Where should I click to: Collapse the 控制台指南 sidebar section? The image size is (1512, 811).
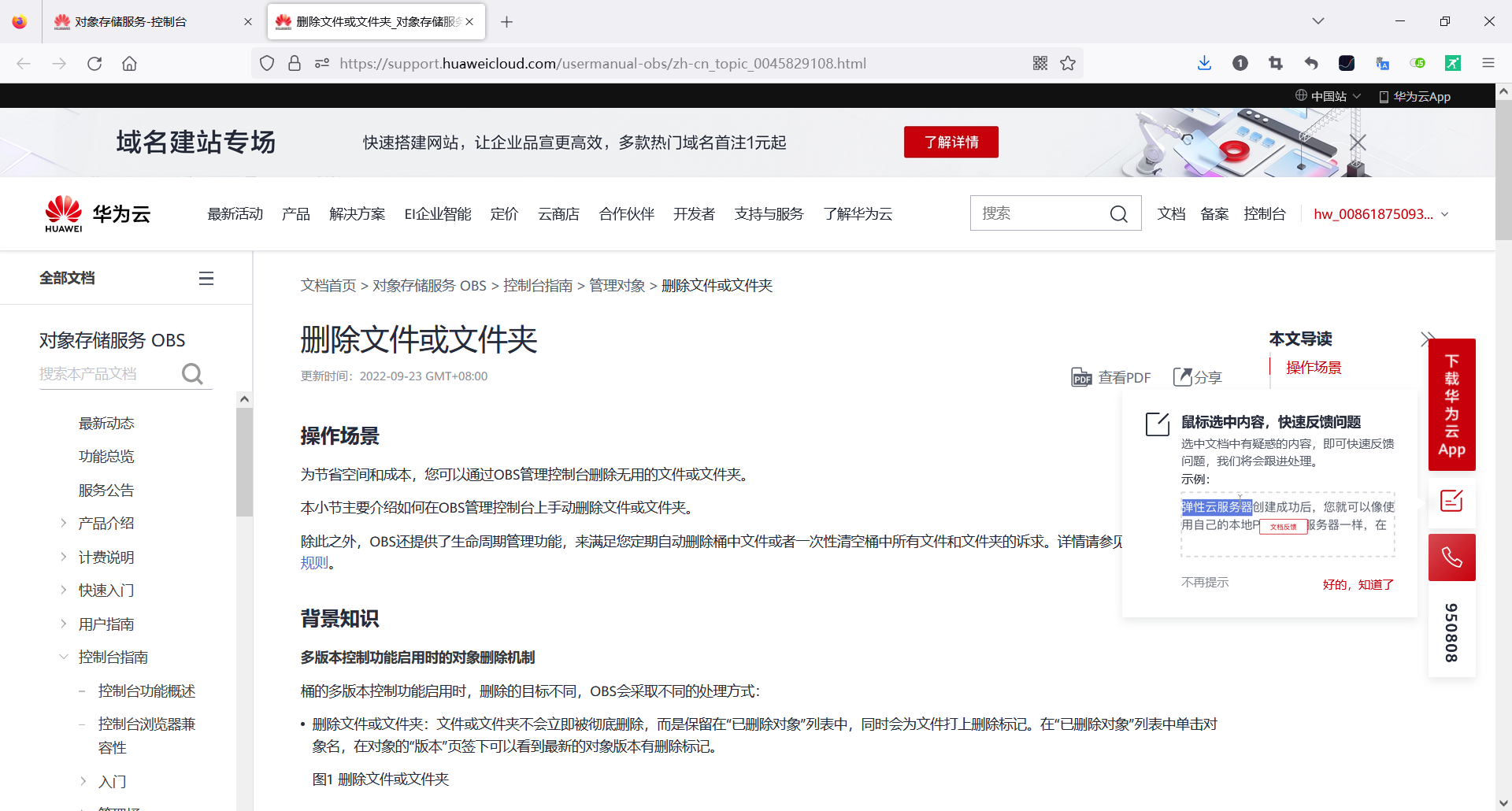pos(64,656)
